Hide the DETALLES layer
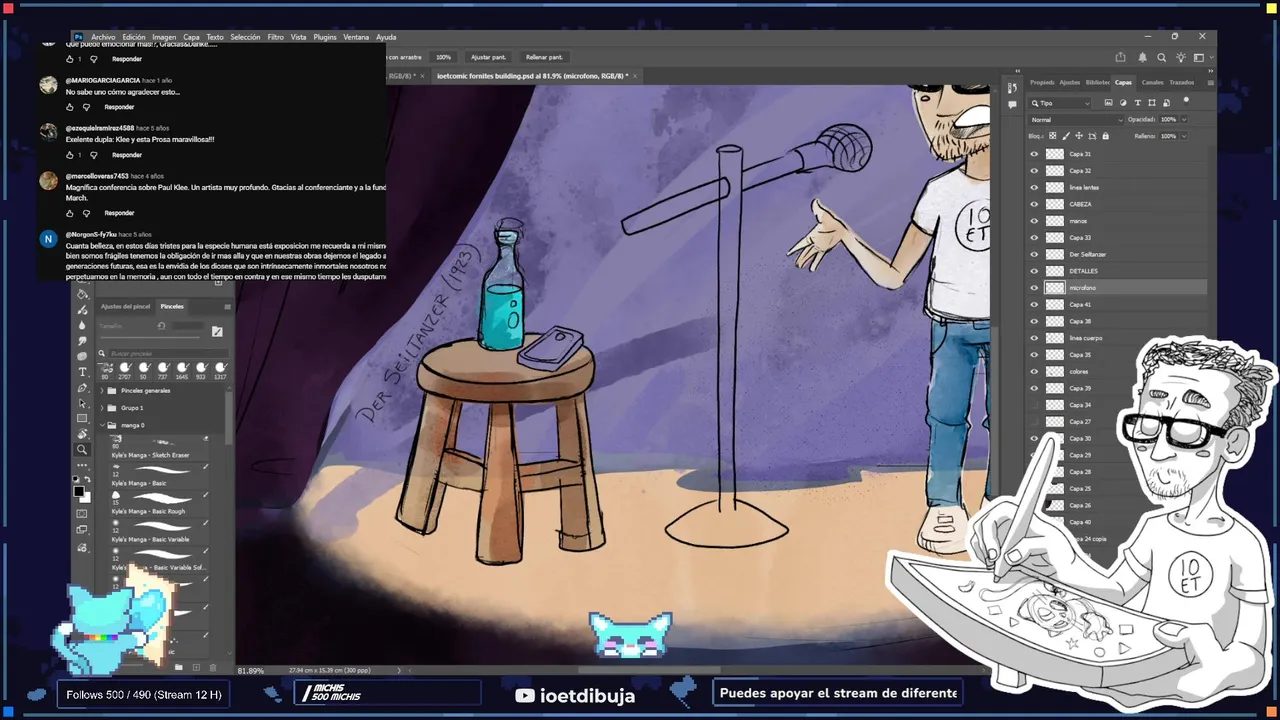This screenshot has height=720, width=1280. tap(1034, 271)
